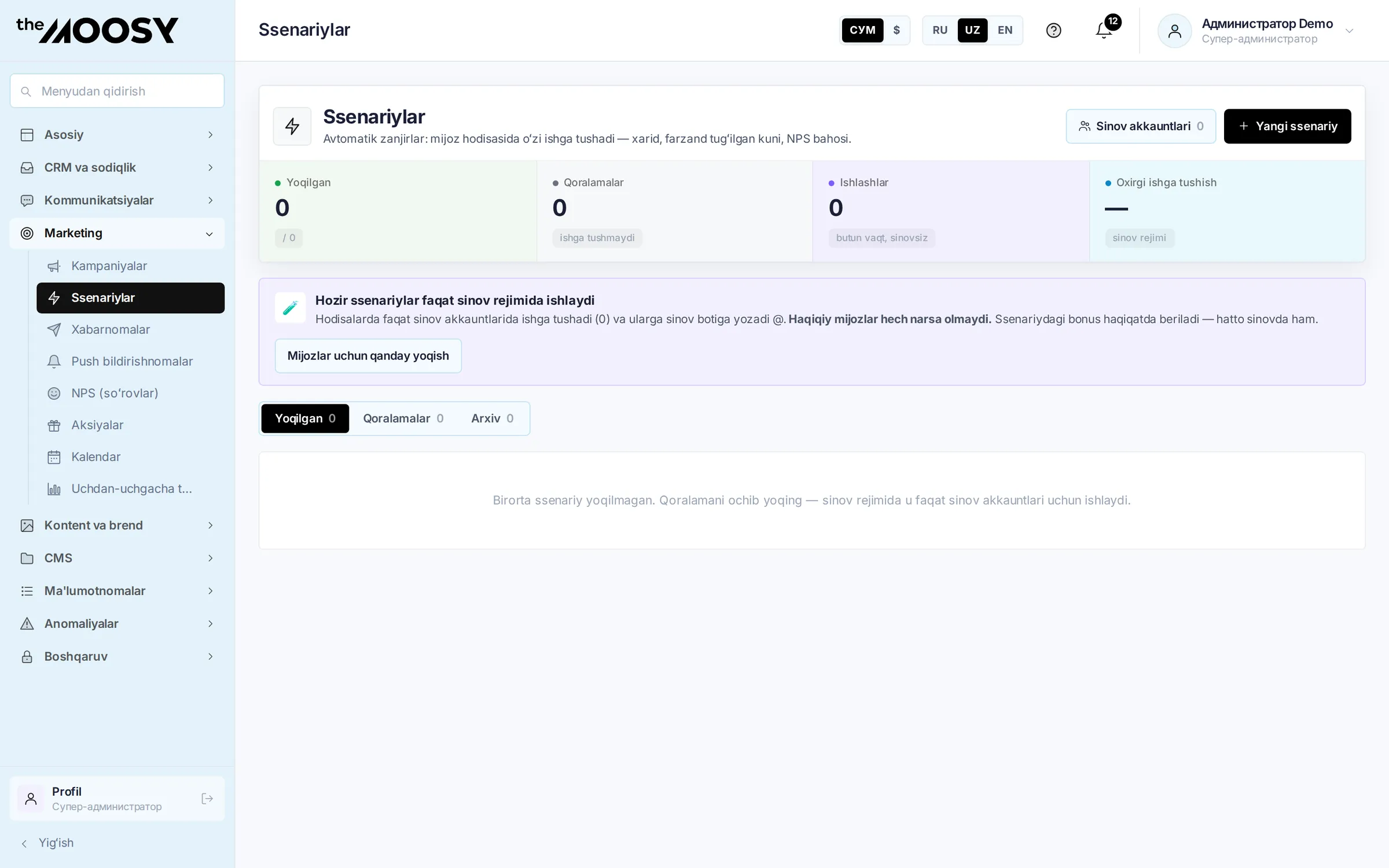
Task: Open the Администратор Demo account dropdown
Action: tap(1256, 31)
